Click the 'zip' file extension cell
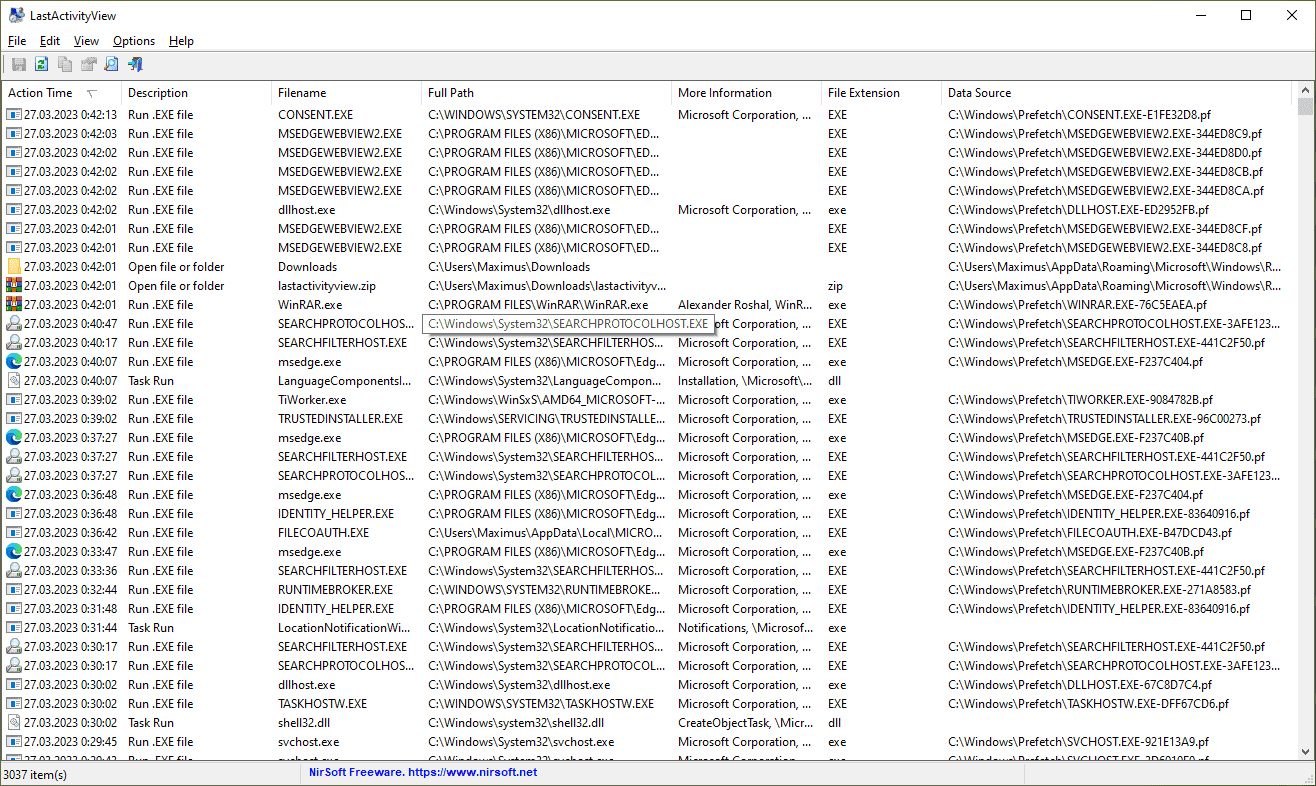Image resolution: width=1316 pixels, height=786 pixels. [x=836, y=286]
